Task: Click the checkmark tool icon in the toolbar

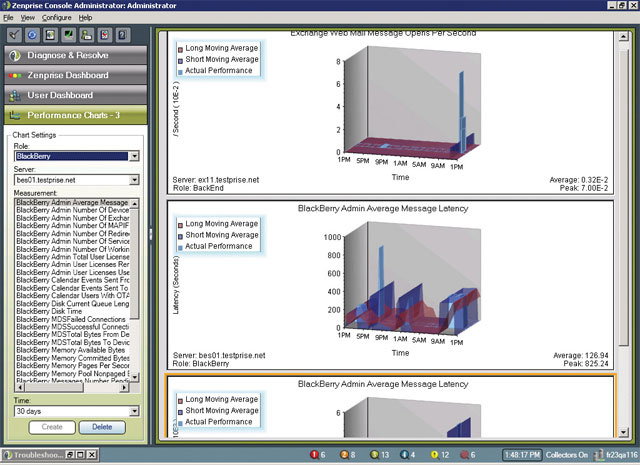Action: [14, 35]
